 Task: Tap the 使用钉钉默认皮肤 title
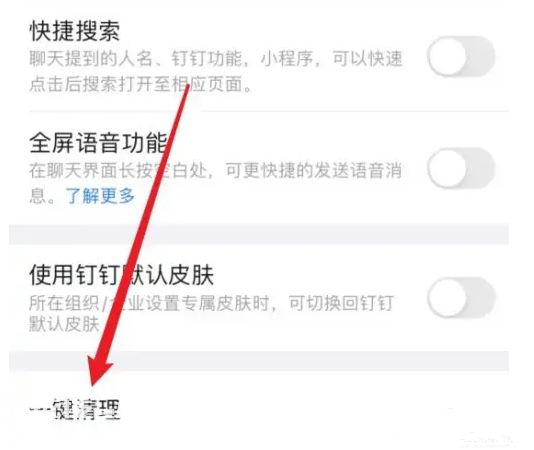[x=121, y=275]
